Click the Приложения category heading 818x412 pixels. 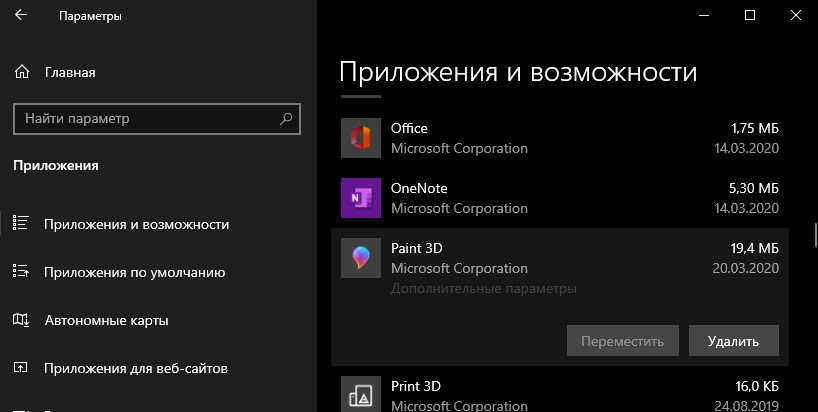pyautogui.click(x=56, y=165)
